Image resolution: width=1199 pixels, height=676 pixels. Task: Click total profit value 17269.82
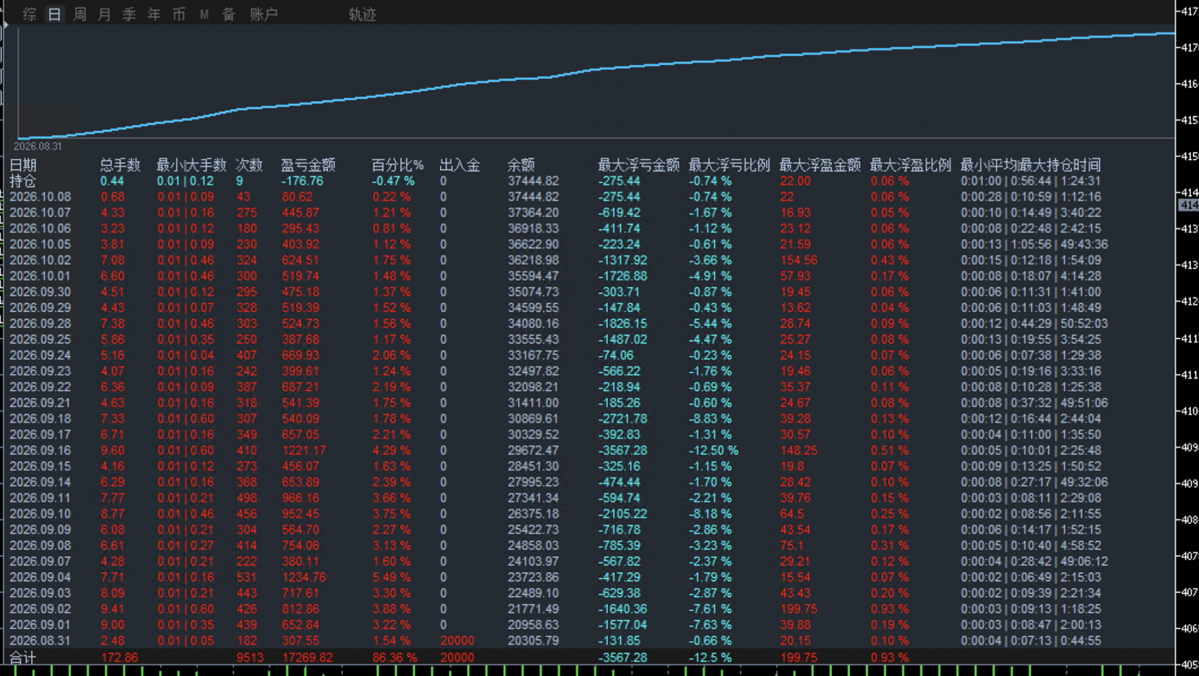pos(307,658)
